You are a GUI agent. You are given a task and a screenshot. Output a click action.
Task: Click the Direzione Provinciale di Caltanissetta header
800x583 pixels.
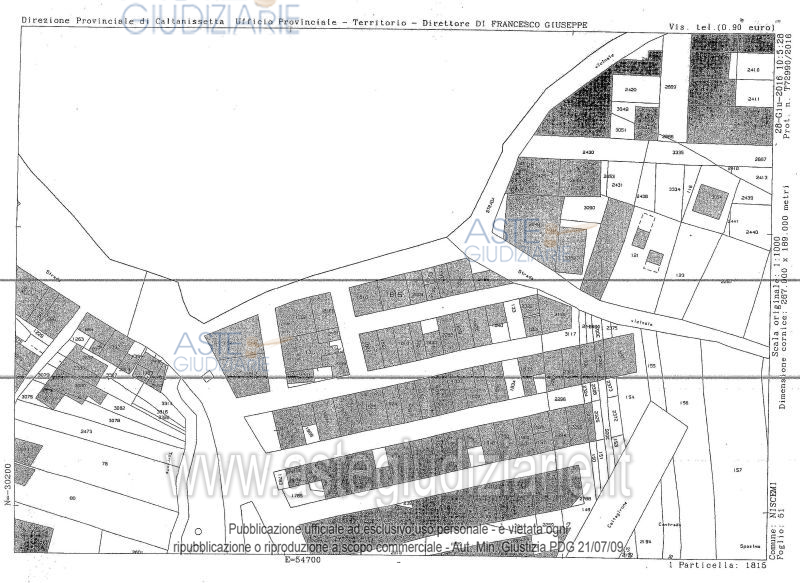128,20
